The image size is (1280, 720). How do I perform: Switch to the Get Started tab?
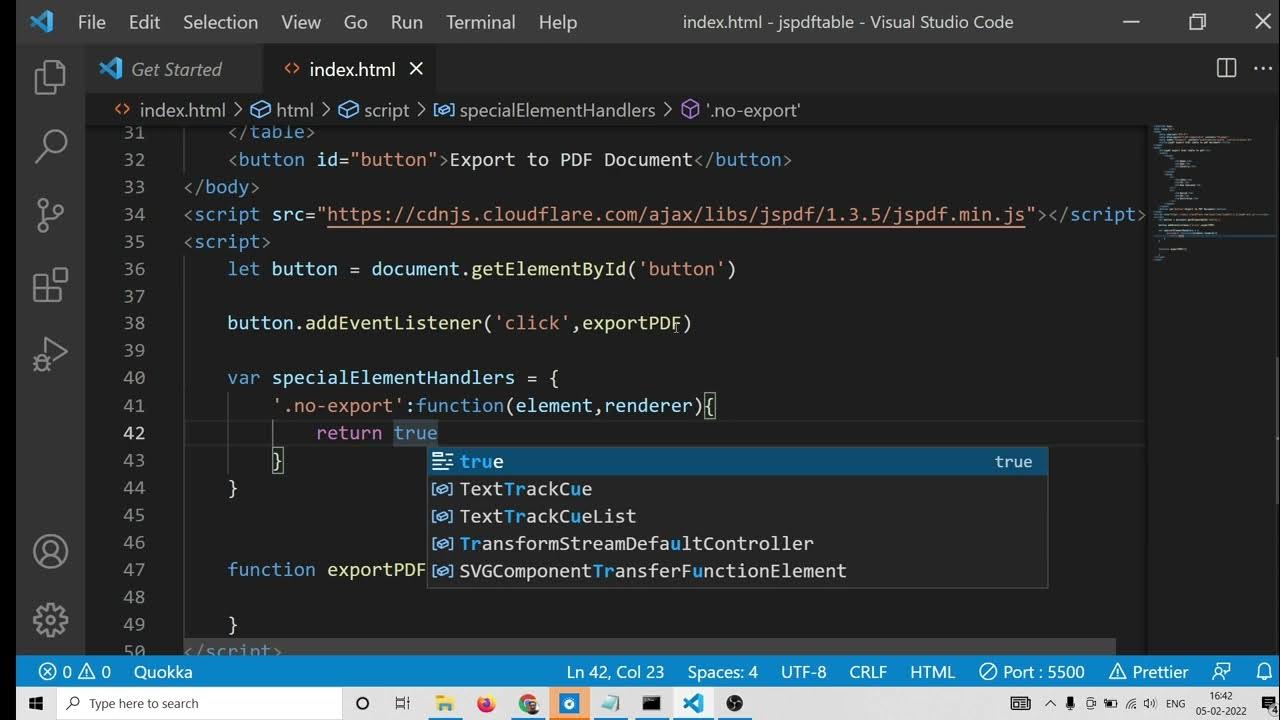click(x=176, y=69)
